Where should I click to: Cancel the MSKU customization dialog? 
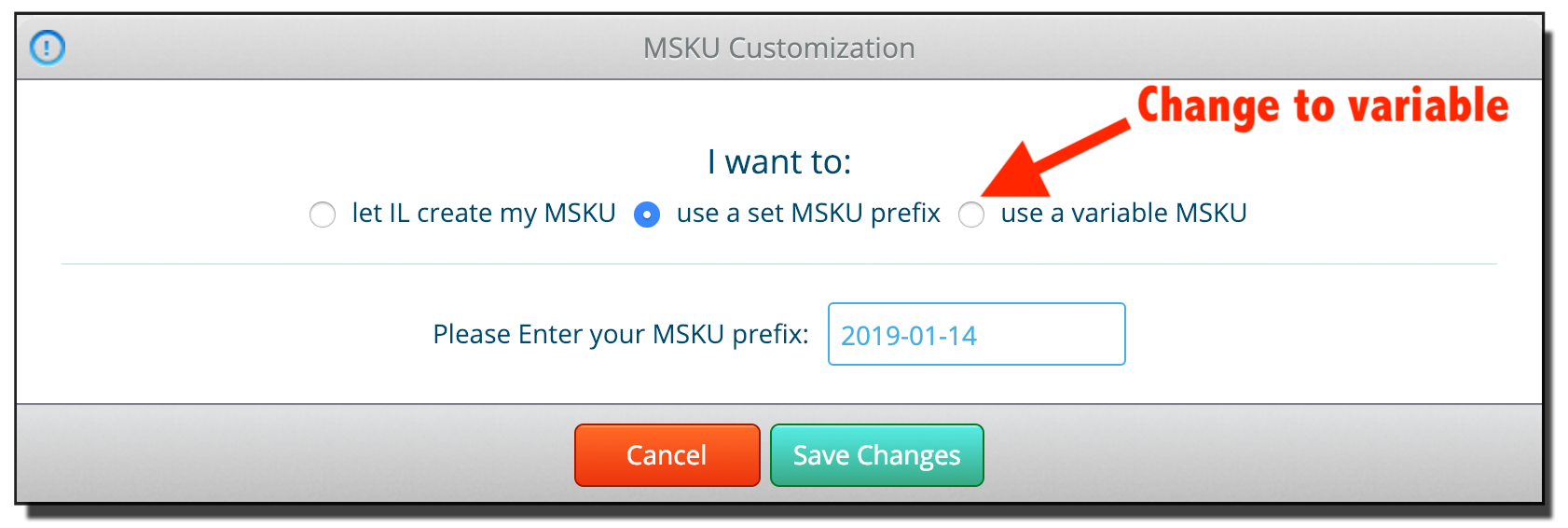(667, 455)
